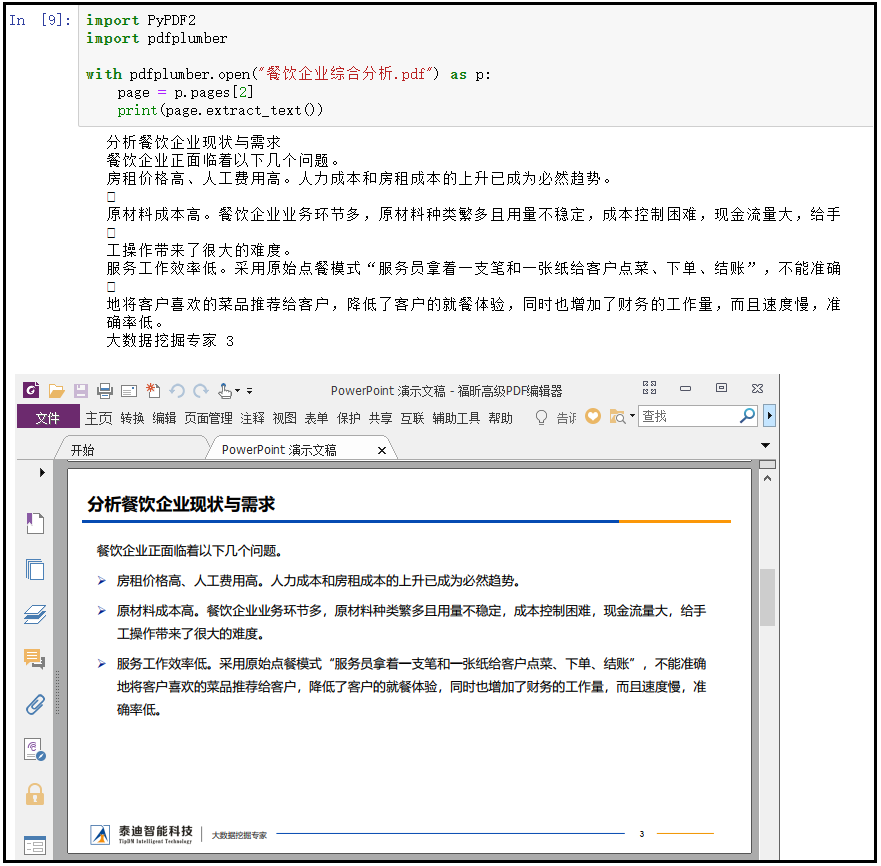
Task: Open the page thumbnails panel
Action: (x=35, y=568)
